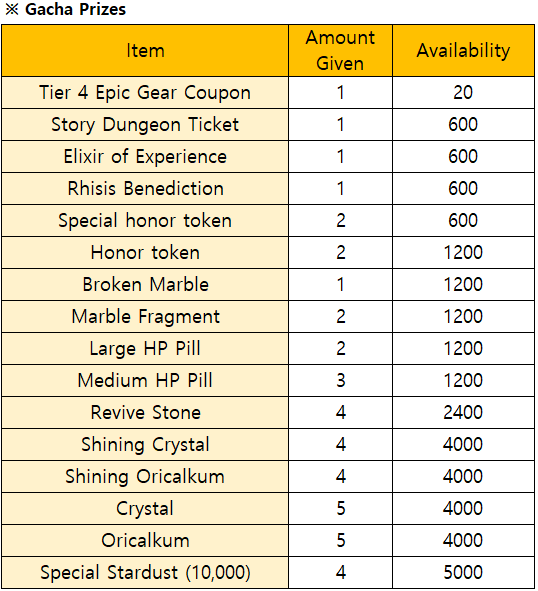The height and width of the screenshot is (591, 538).
Task: Select the Large HP Pill cell
Action: 145,349
